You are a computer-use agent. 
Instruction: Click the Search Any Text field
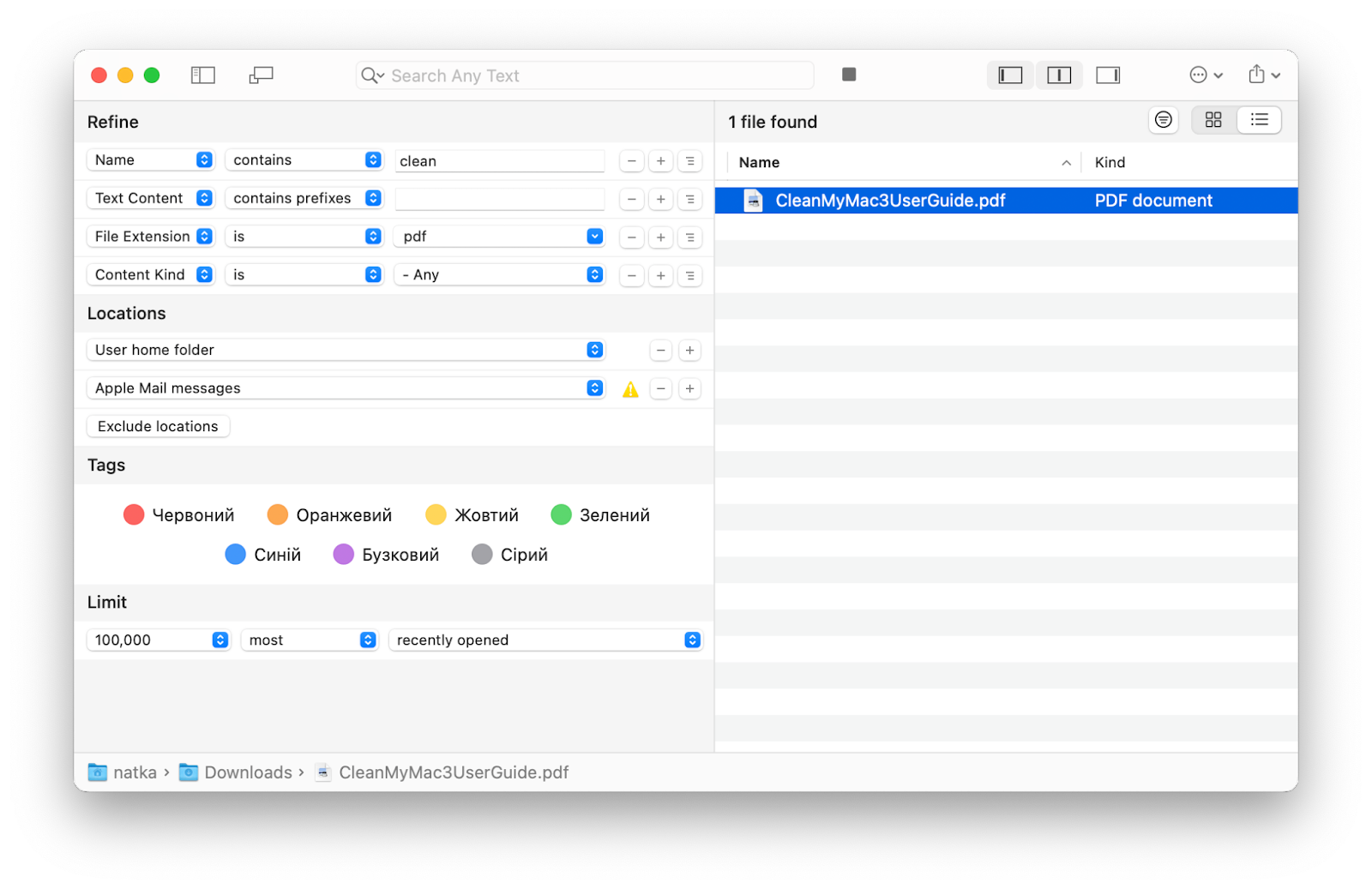click(x=586, y=75)
